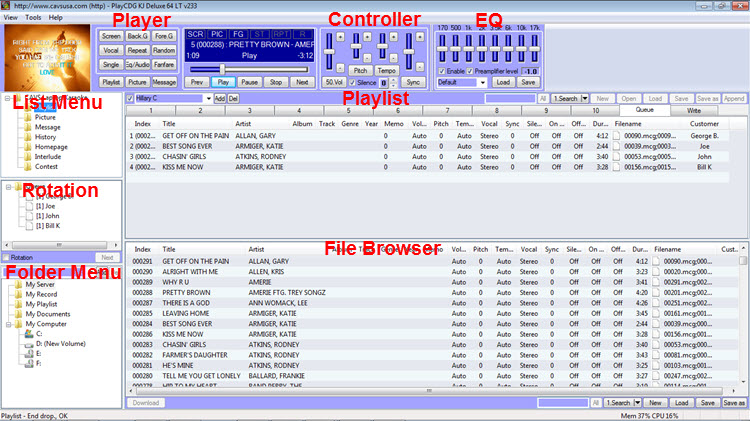This screenshot has height=421, width=750.
Task: Click file icon for 00090.mcg in queue
Action: click(617, 135)
